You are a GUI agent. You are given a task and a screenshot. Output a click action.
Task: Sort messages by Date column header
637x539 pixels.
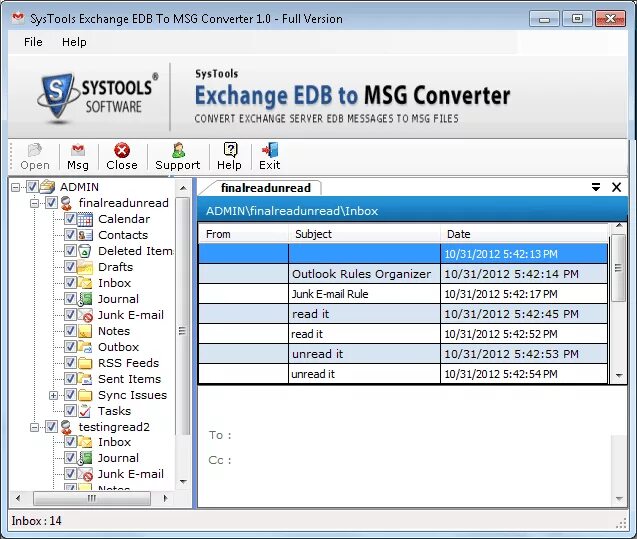tap(524, 234)
